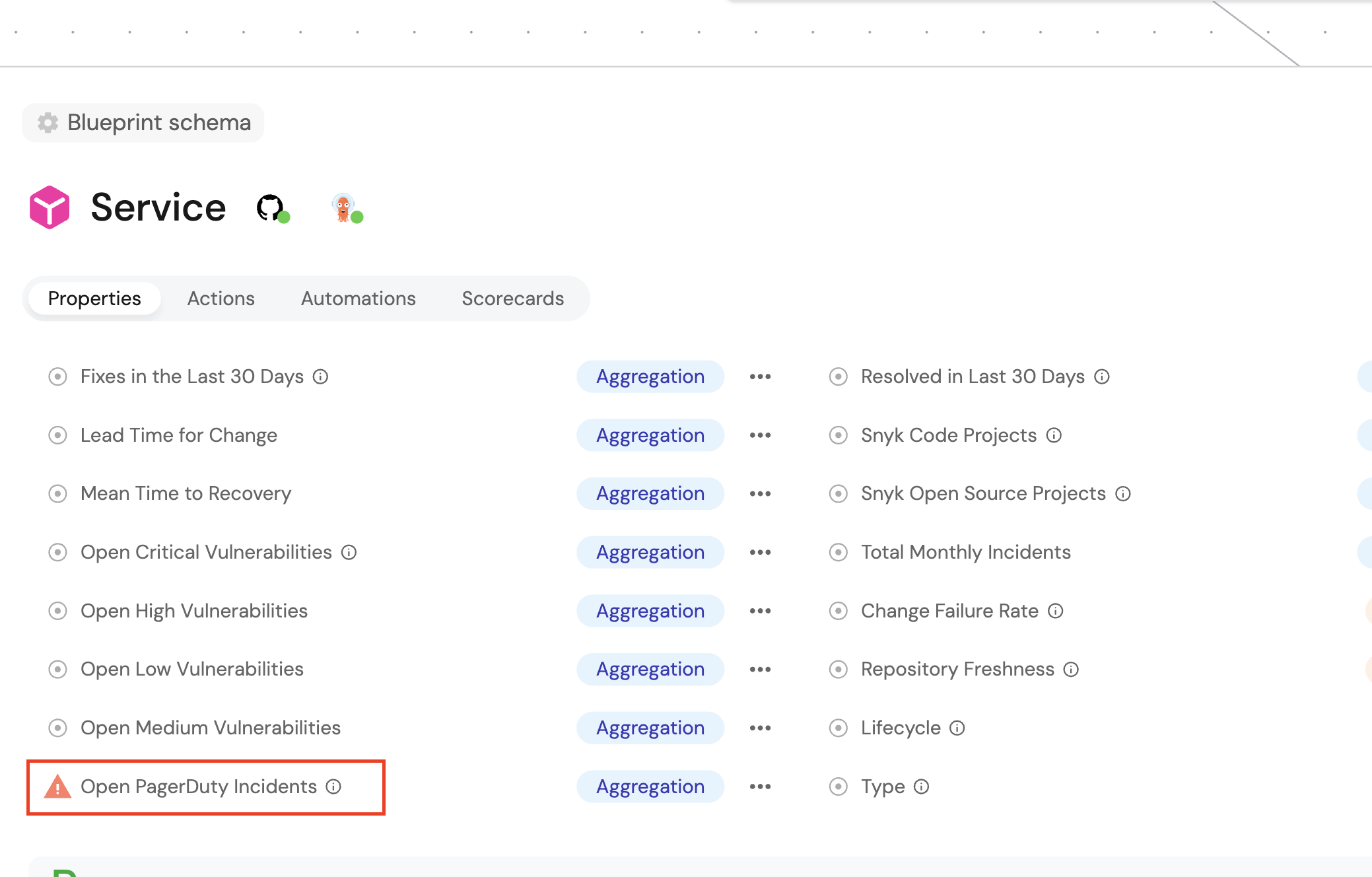The height and width of the screenshot is (877, 1372).
Task: Click Aggregation tag for Open Medium Vulnerabilities
Action: tap(650, 728)
